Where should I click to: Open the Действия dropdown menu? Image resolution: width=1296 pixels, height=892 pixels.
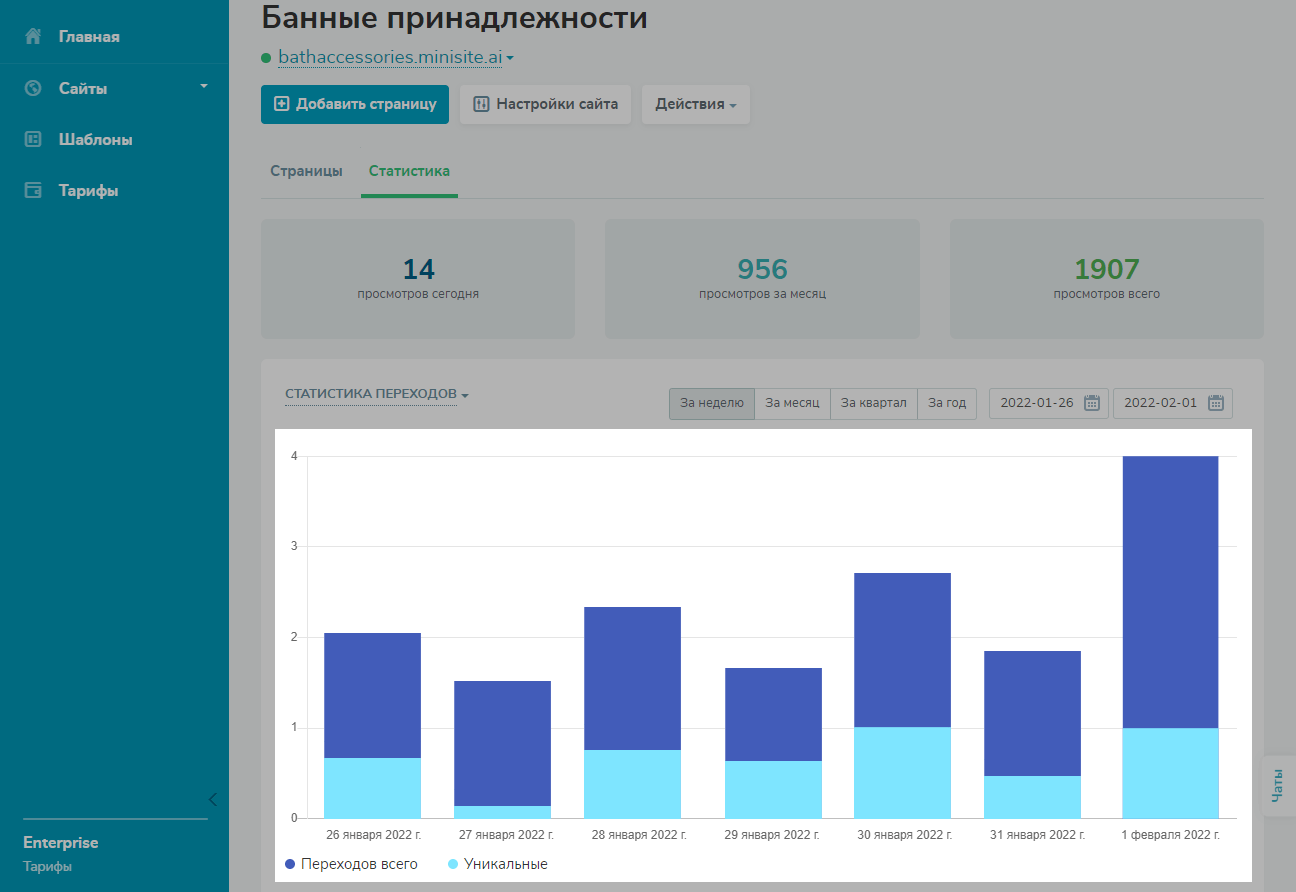point(695,104)
